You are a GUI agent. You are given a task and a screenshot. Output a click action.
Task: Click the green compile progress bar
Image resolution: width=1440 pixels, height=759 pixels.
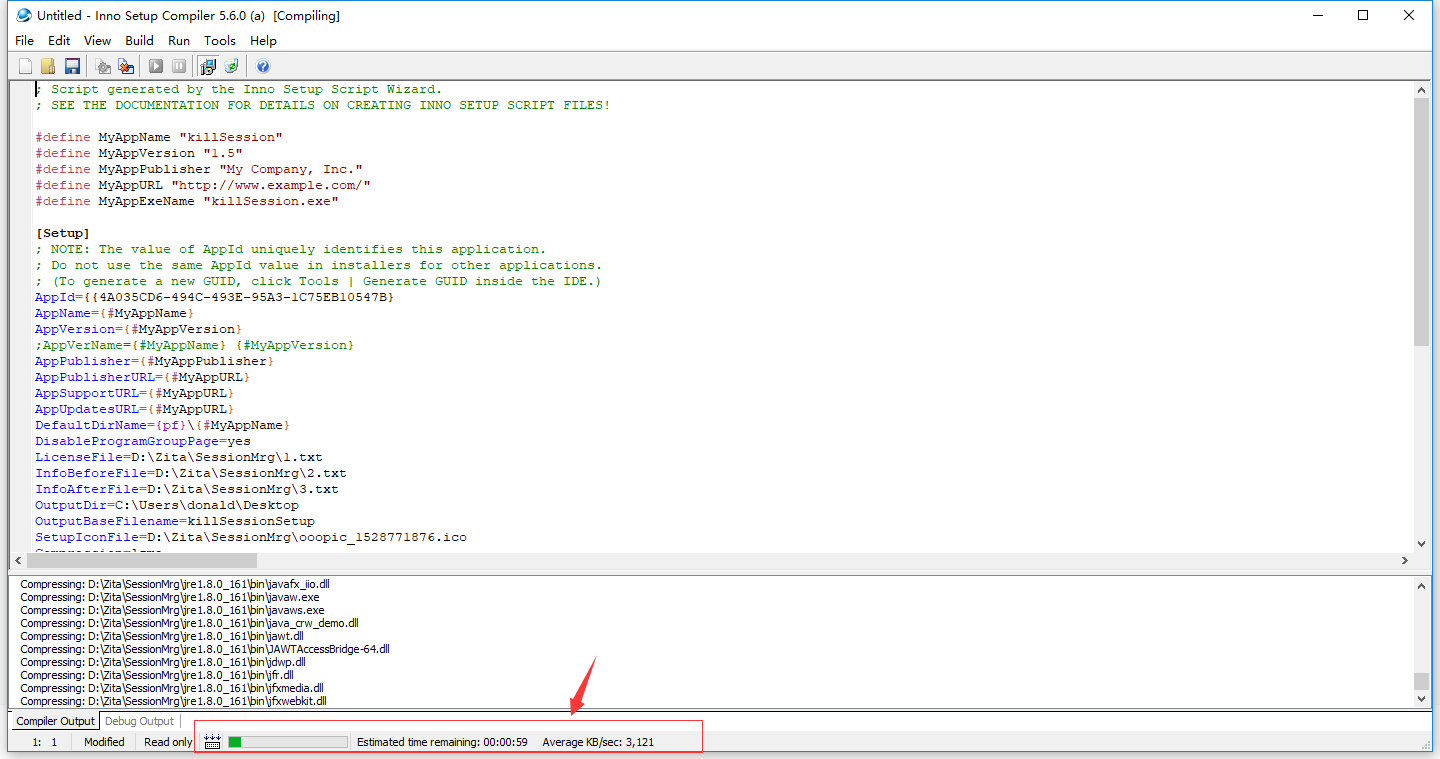(288, 742)
